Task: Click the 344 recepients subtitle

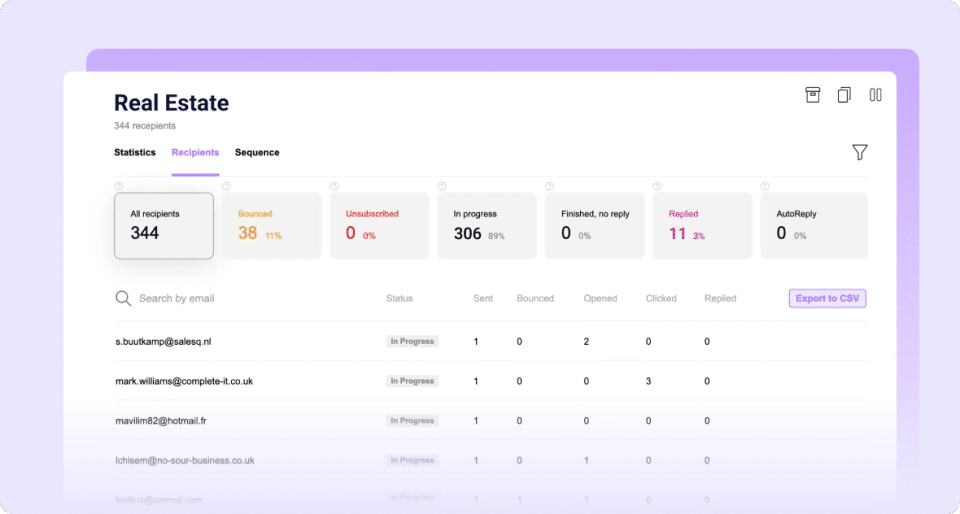Action: tap(144, 125)
